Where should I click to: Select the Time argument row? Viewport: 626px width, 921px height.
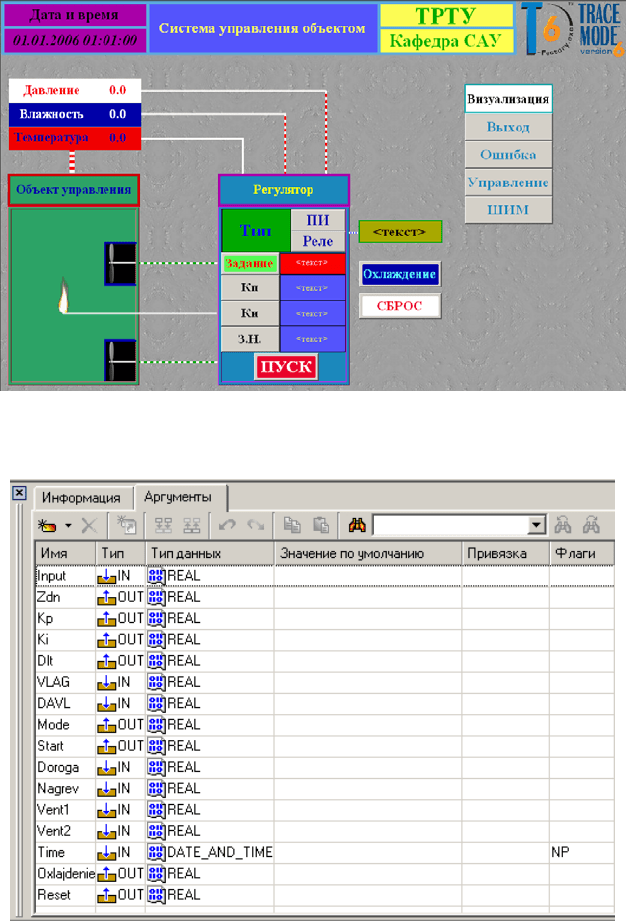click(50, 853)
